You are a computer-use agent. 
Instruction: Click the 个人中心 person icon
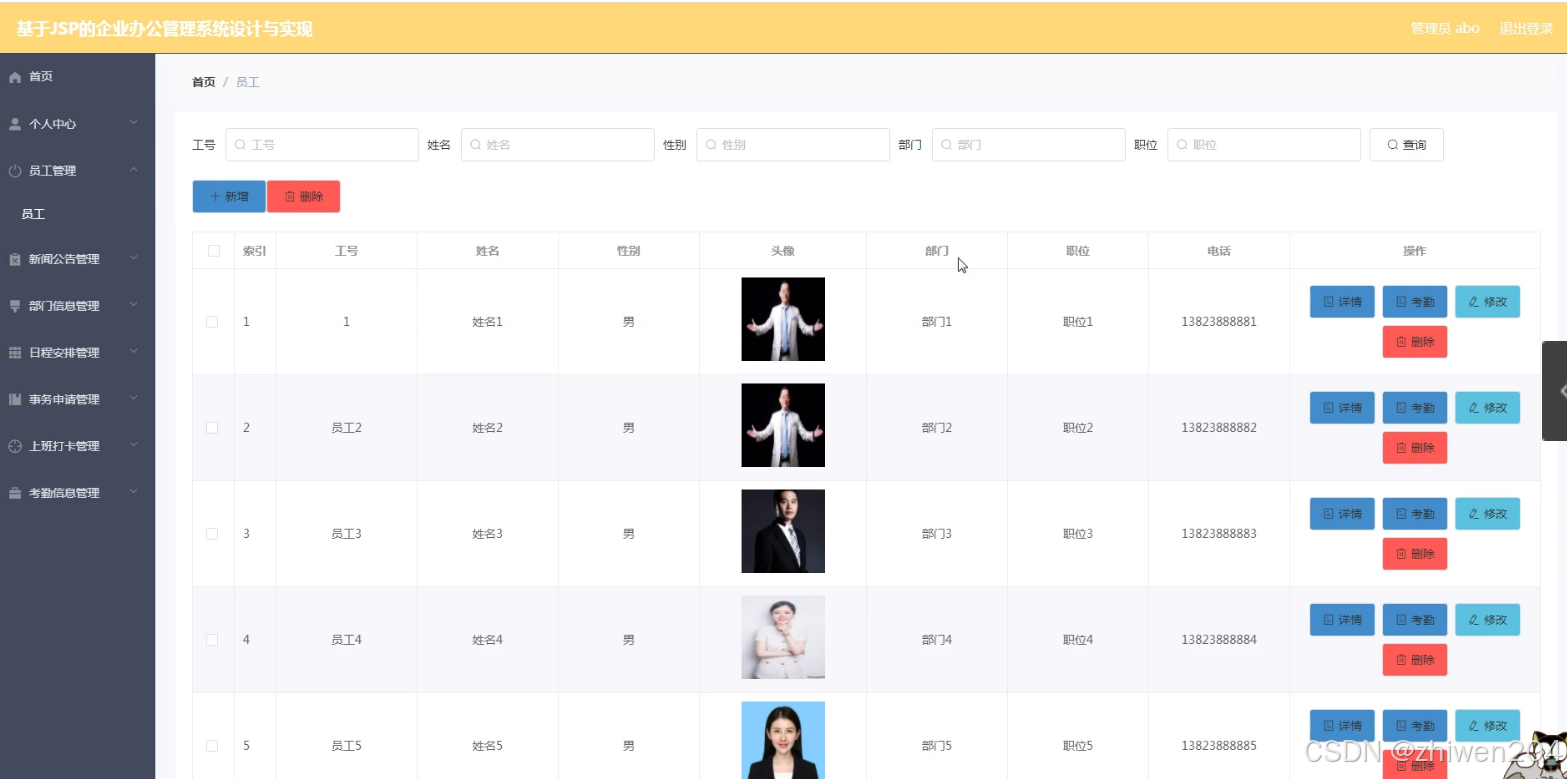click(14, 123)
